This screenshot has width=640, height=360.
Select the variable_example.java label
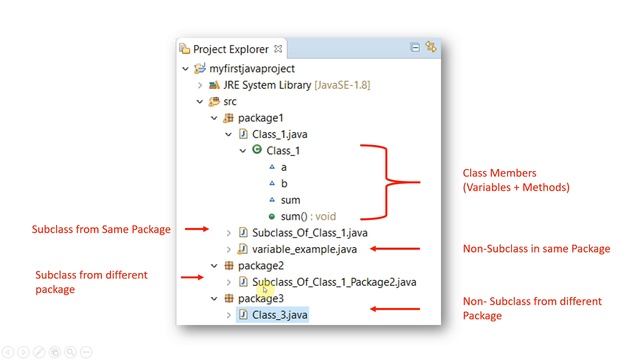[304, 249]
